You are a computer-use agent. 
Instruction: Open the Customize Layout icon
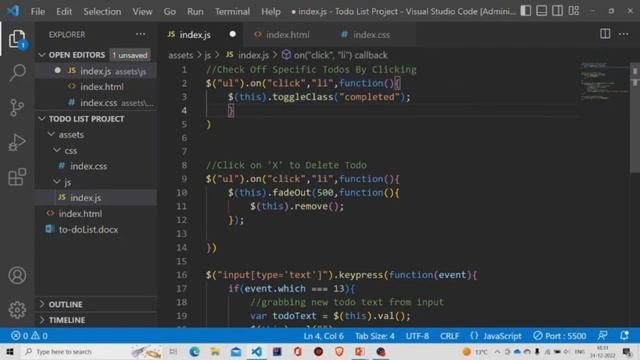pyautogui.click(x=574, y=11)
